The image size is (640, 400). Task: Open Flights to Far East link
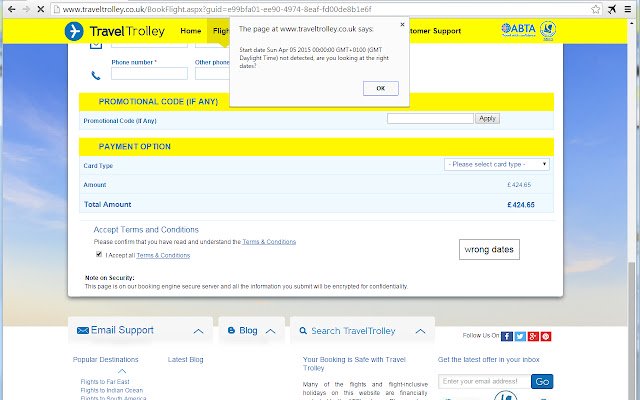105,382
